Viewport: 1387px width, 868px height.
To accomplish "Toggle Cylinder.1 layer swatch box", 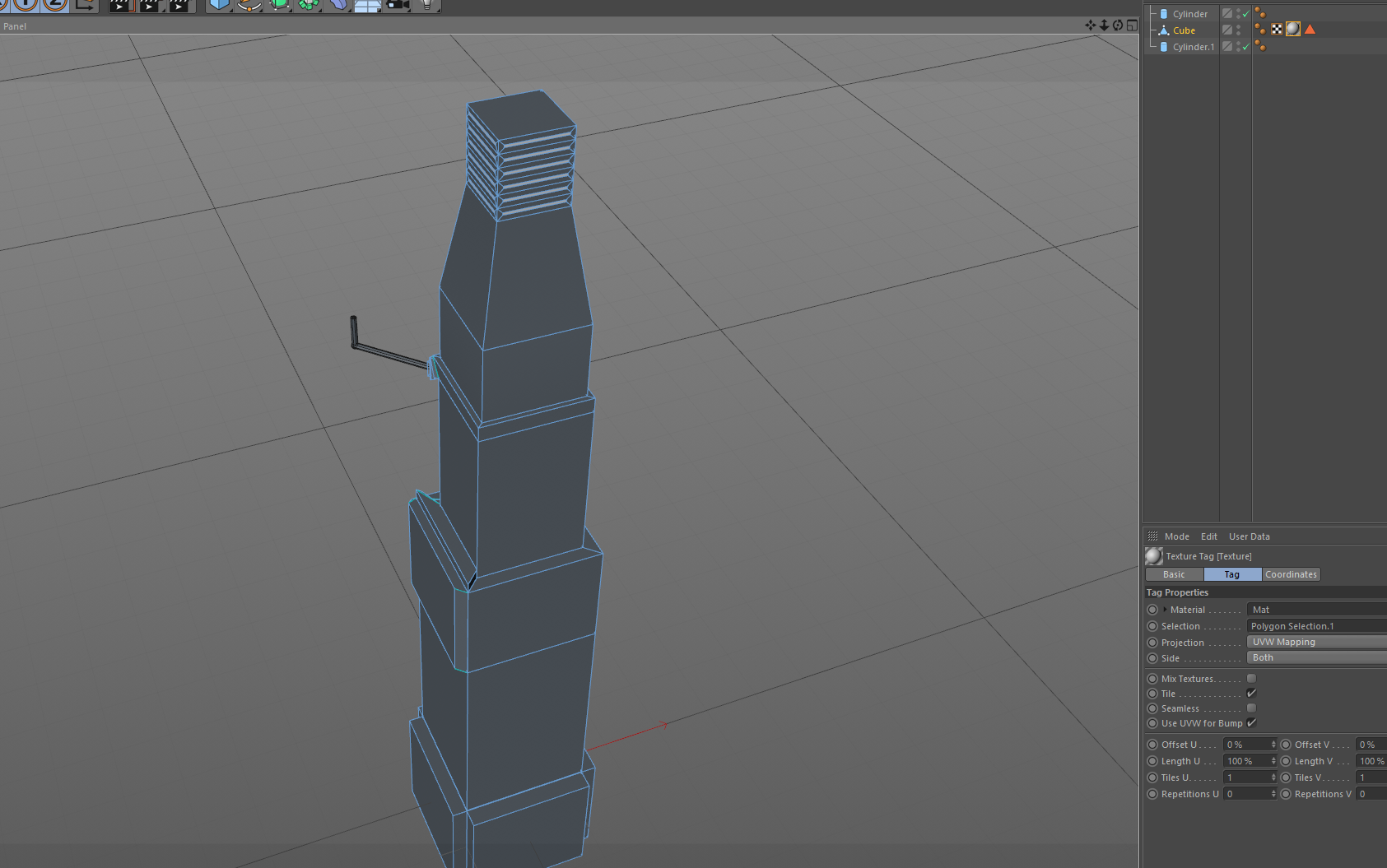I will (x=1227, y=47).
